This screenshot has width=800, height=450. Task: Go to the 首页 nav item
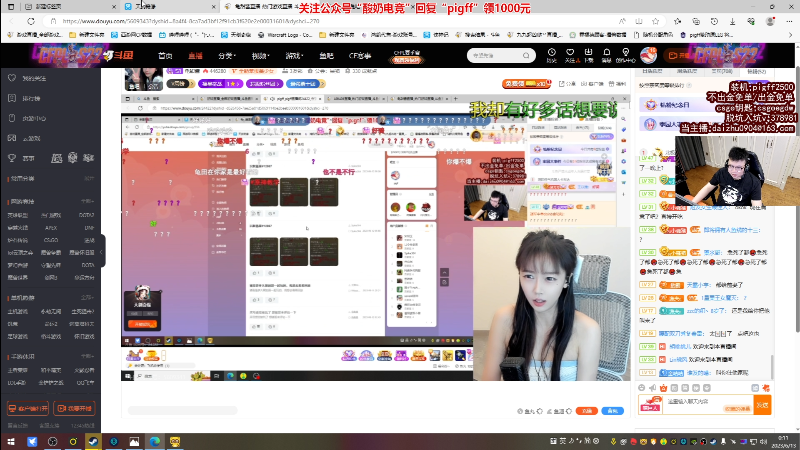pos(165,56)
